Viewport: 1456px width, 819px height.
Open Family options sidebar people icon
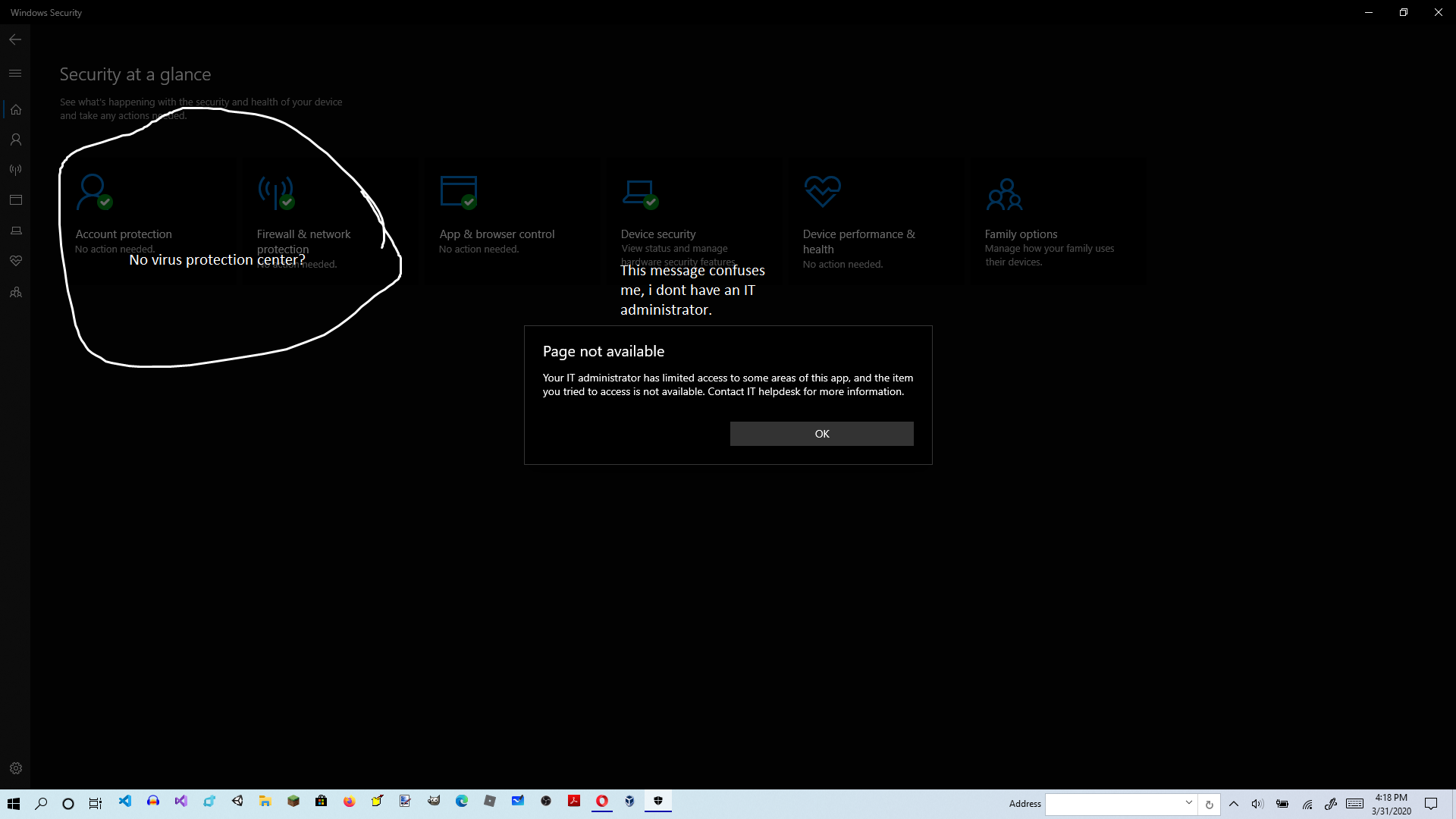[15, 292]
